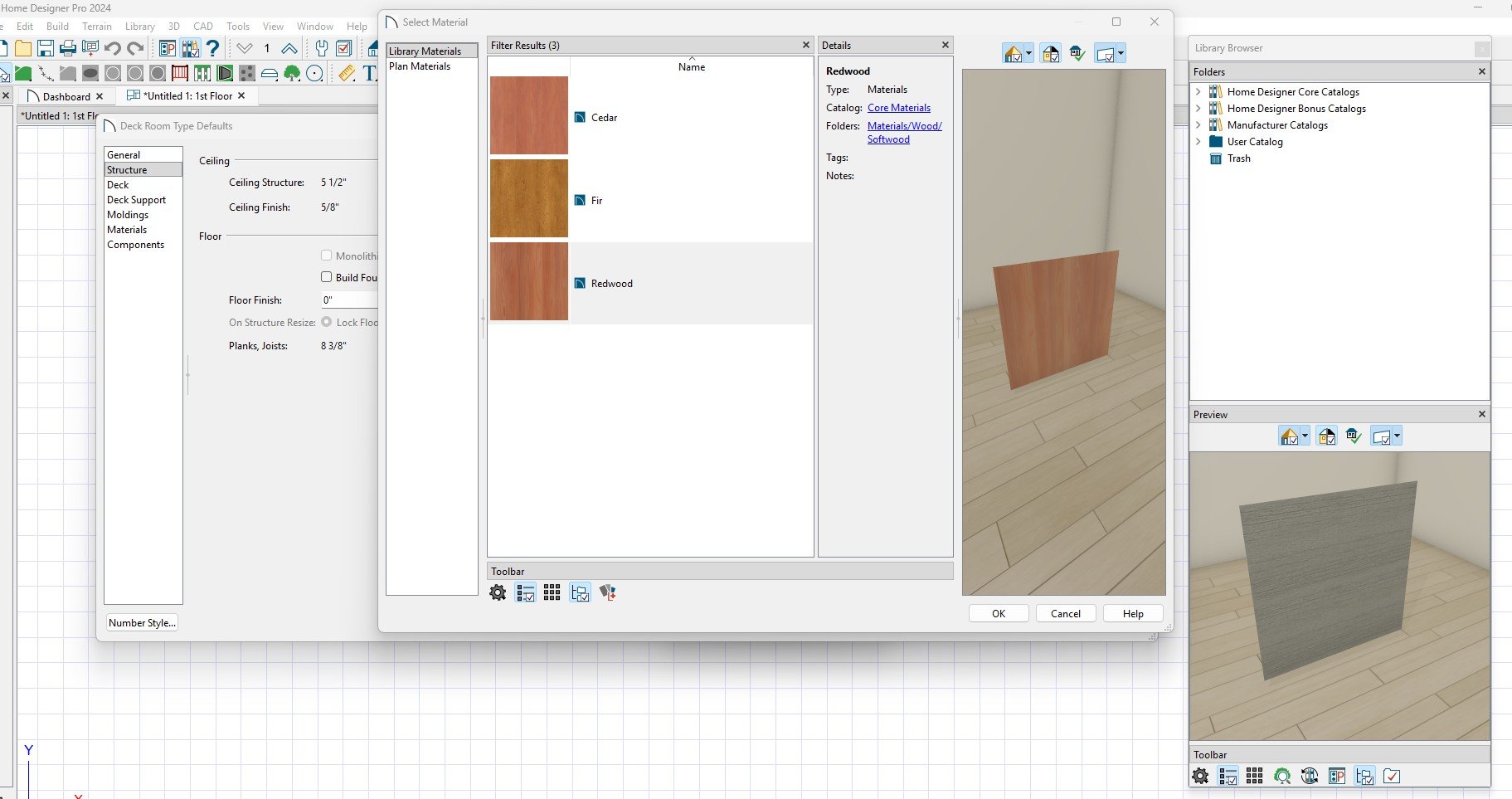Click the green magnifier search icon in Library Browser
The image size is (1512, 799).
click(1282, 776)
